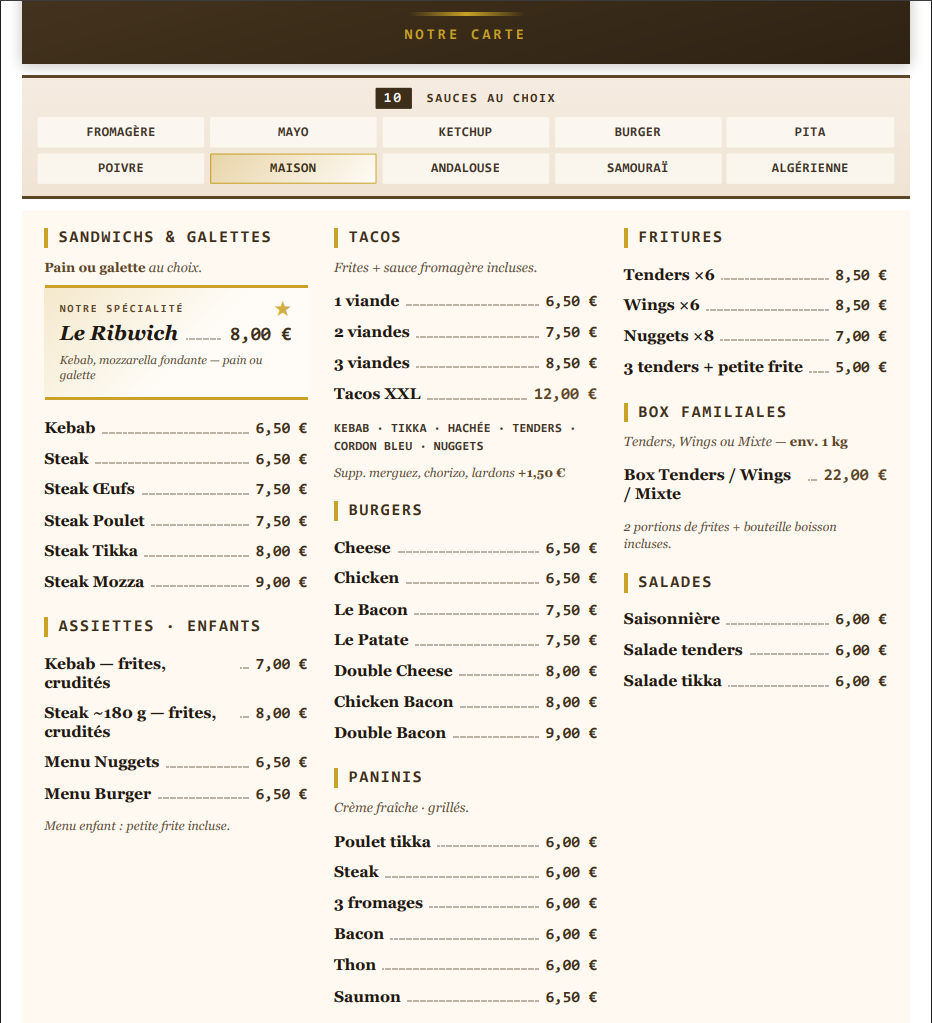Pick the 'Saumon' panini

pyautogui.click(x=466, y=997)
